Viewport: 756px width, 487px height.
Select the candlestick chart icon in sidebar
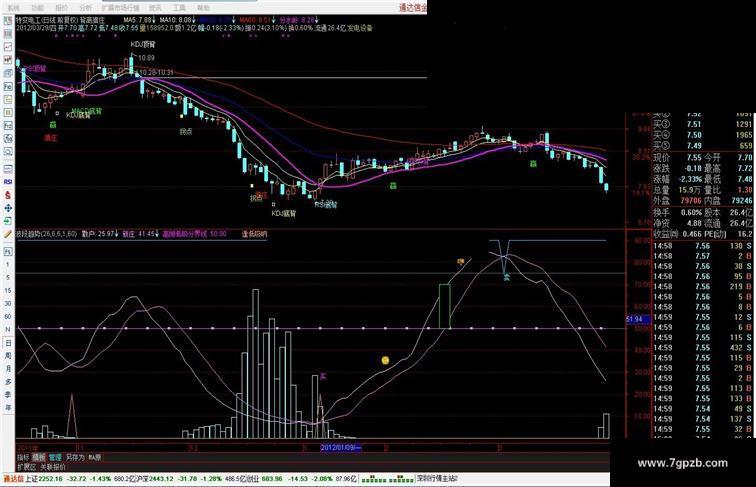[x=8, y=60]
